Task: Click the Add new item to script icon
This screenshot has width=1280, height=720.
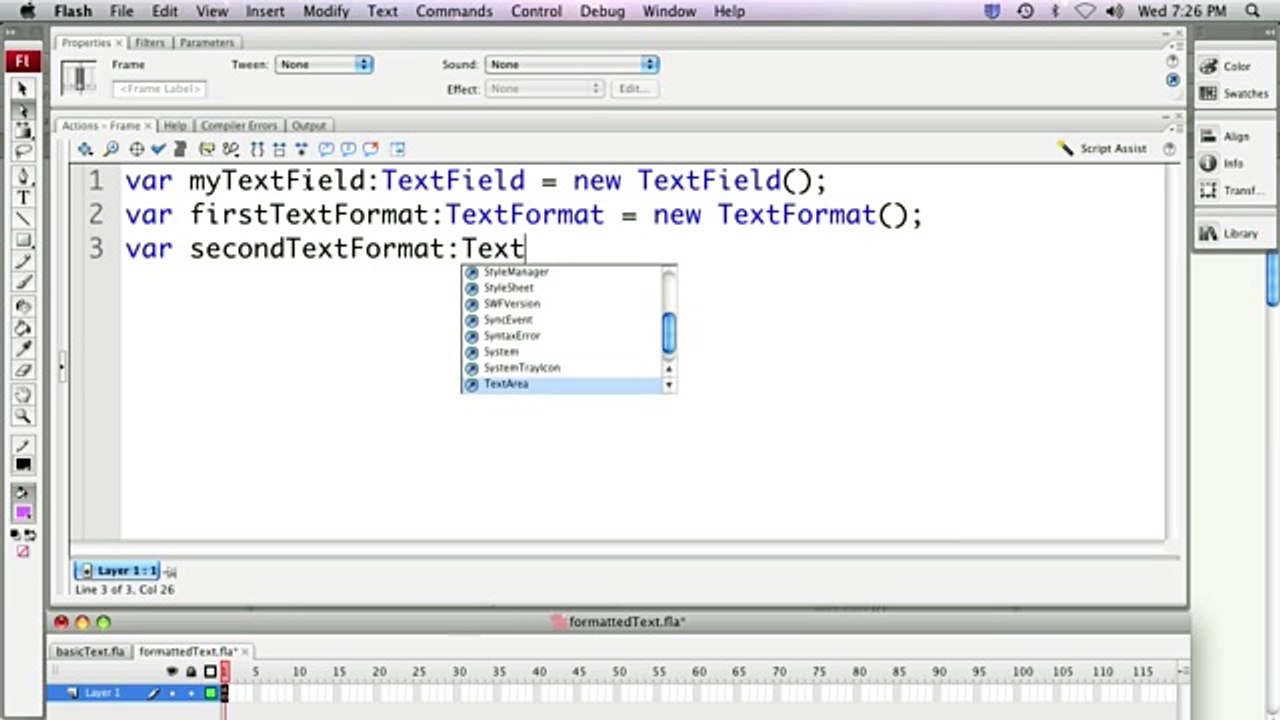Action: click(x=86, y=149)
